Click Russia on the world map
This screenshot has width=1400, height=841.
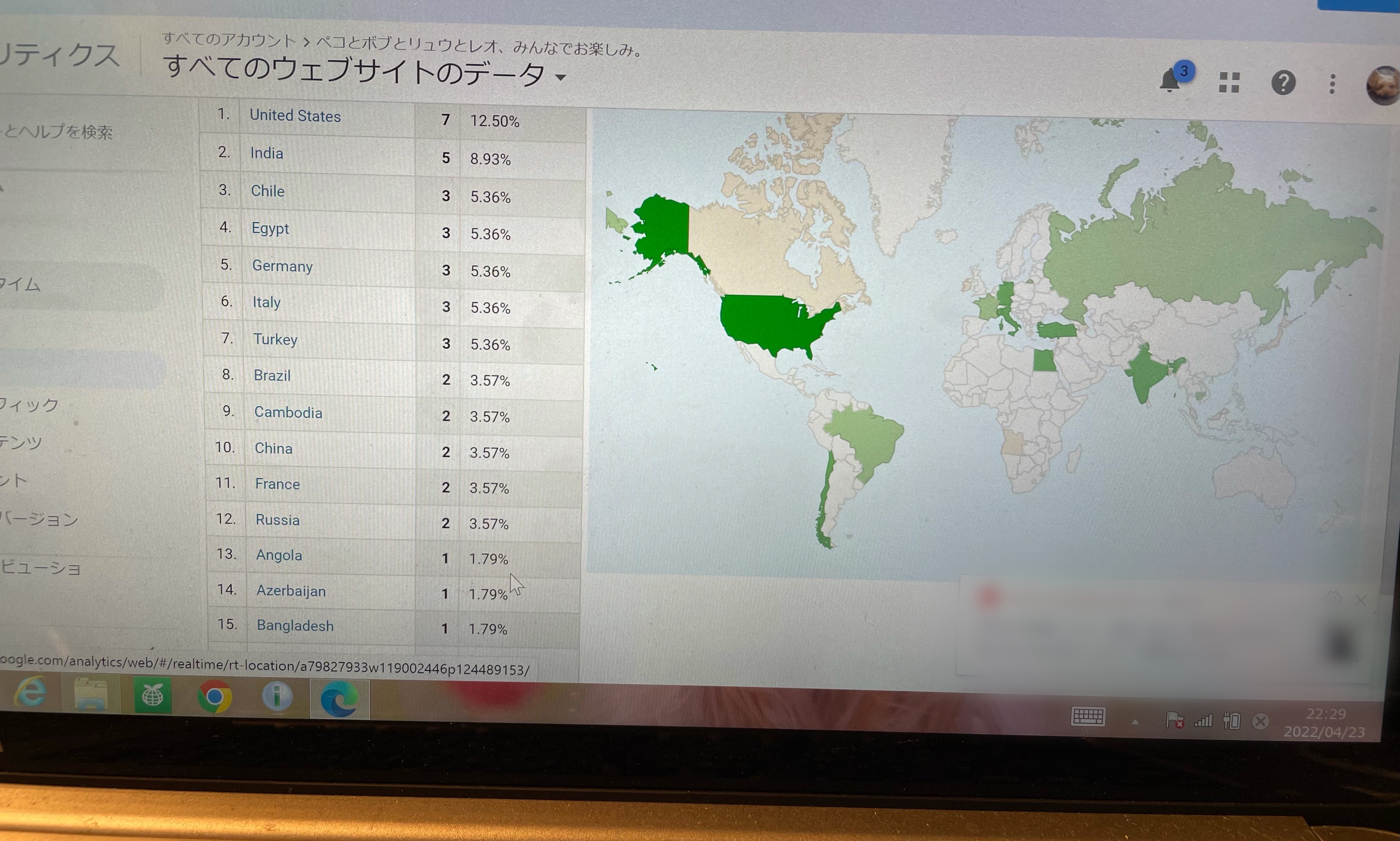tap(1189, 249)
